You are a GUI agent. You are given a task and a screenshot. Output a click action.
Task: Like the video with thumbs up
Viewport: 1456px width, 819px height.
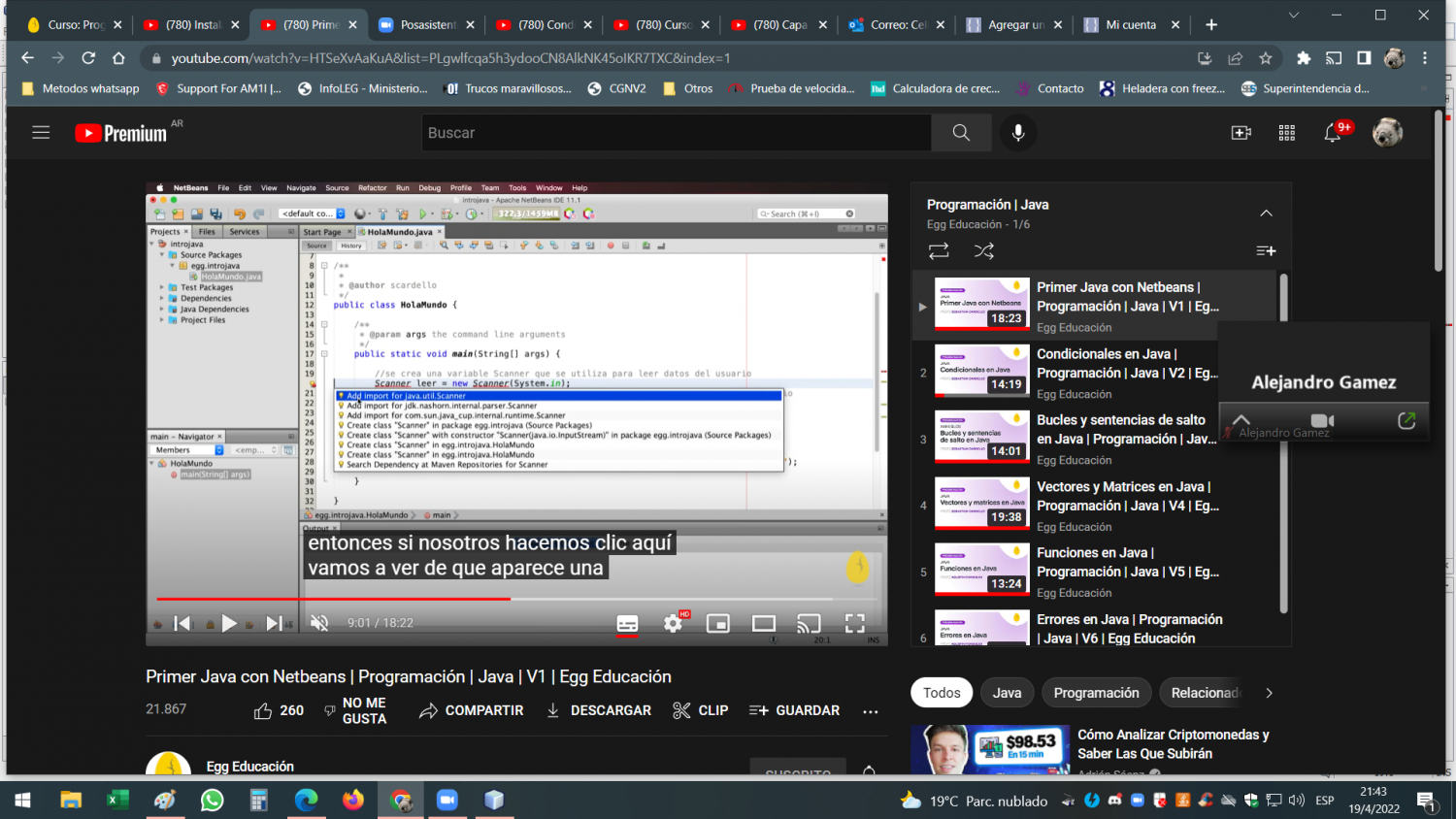click(x=279, y=710)
